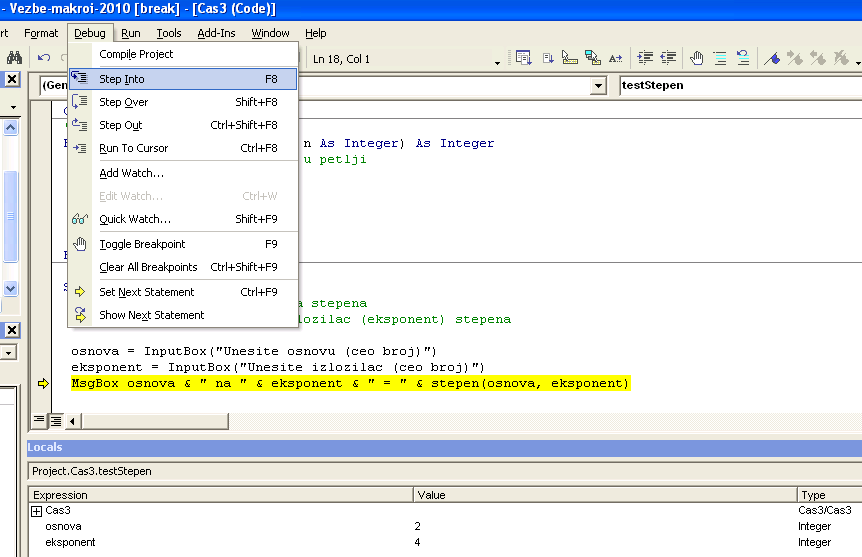The image size is (862, 557).
Task: Switch to Full Module View button
Action: [x=56, y=420]
